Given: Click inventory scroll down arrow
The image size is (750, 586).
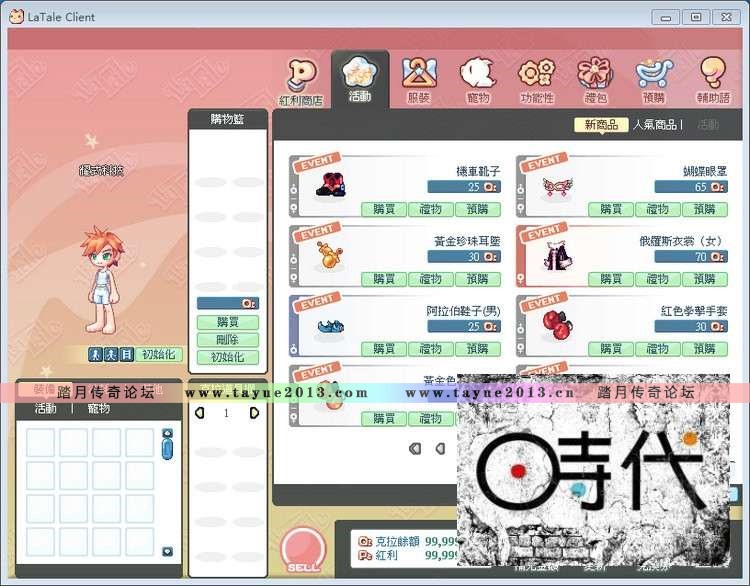Looking at the screenshot, I should click(x=167, y=552).
